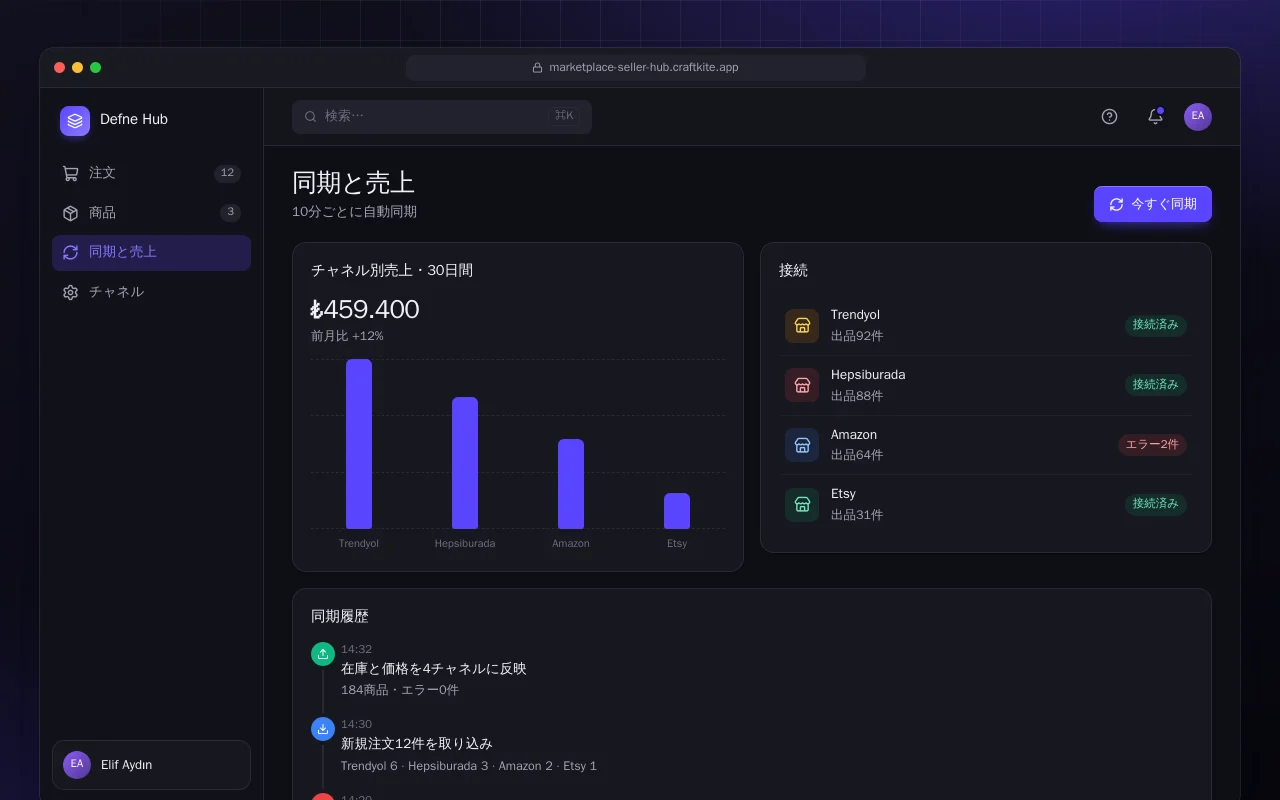The width and height of the screenshot is (1280, 800).
Task: Click the Defne Hub stacked-layers logo
Action: pyautogui.click(x=75, y=121)
